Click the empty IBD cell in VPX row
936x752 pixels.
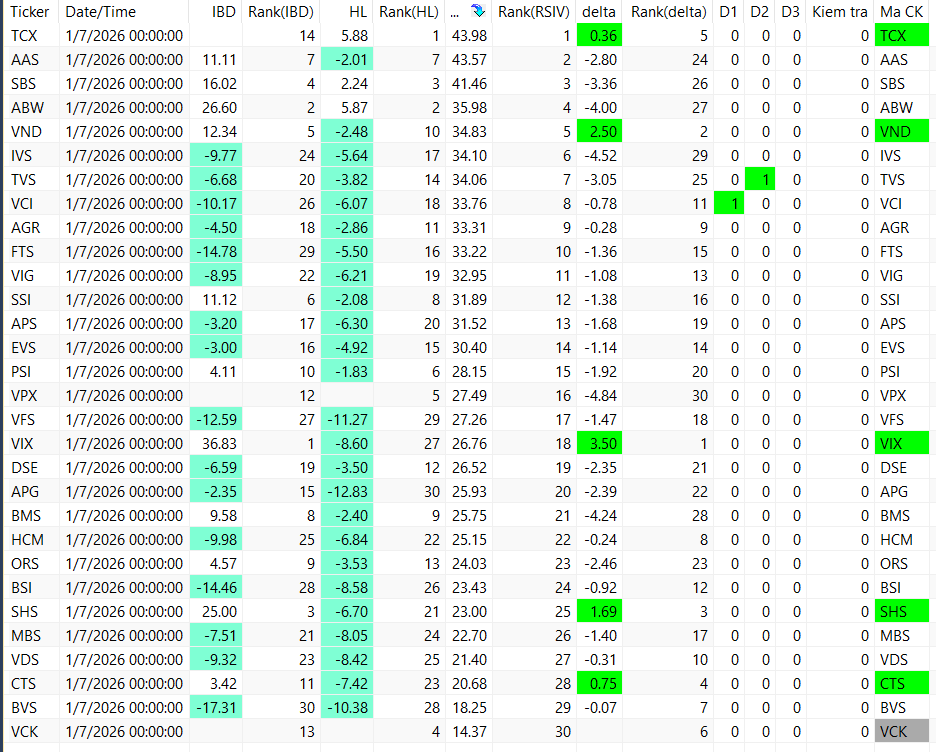(216, 396)
